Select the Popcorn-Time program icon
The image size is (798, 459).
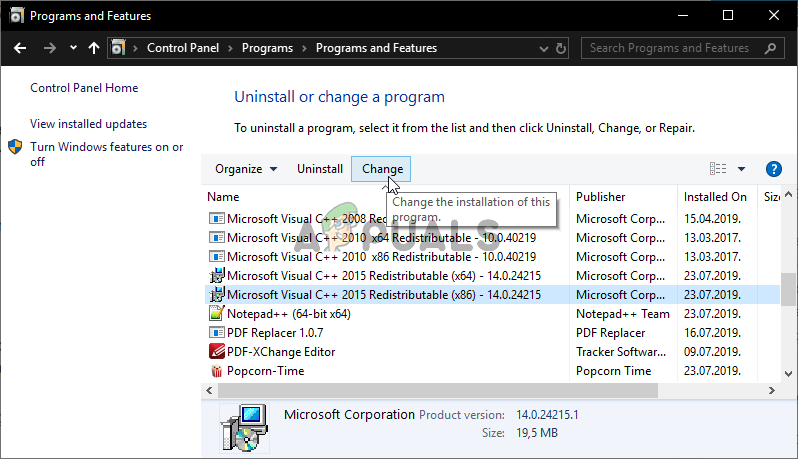(x=216, y=371)
